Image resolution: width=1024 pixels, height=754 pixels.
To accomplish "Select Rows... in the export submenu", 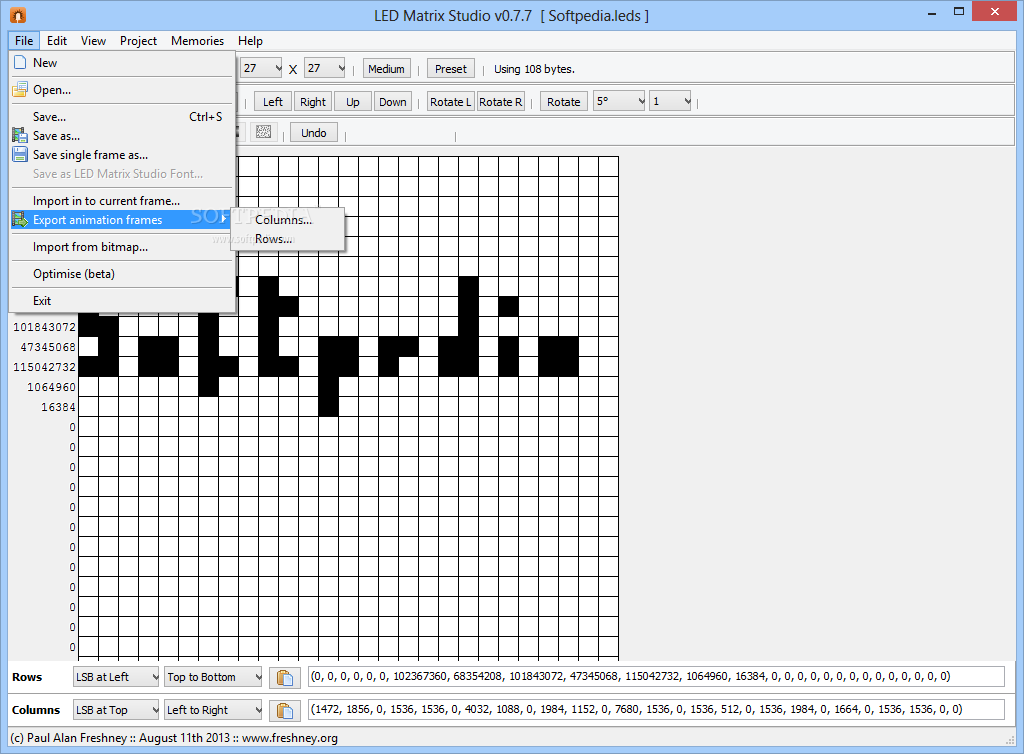I will pyautogui.click(x=288, y=239).
